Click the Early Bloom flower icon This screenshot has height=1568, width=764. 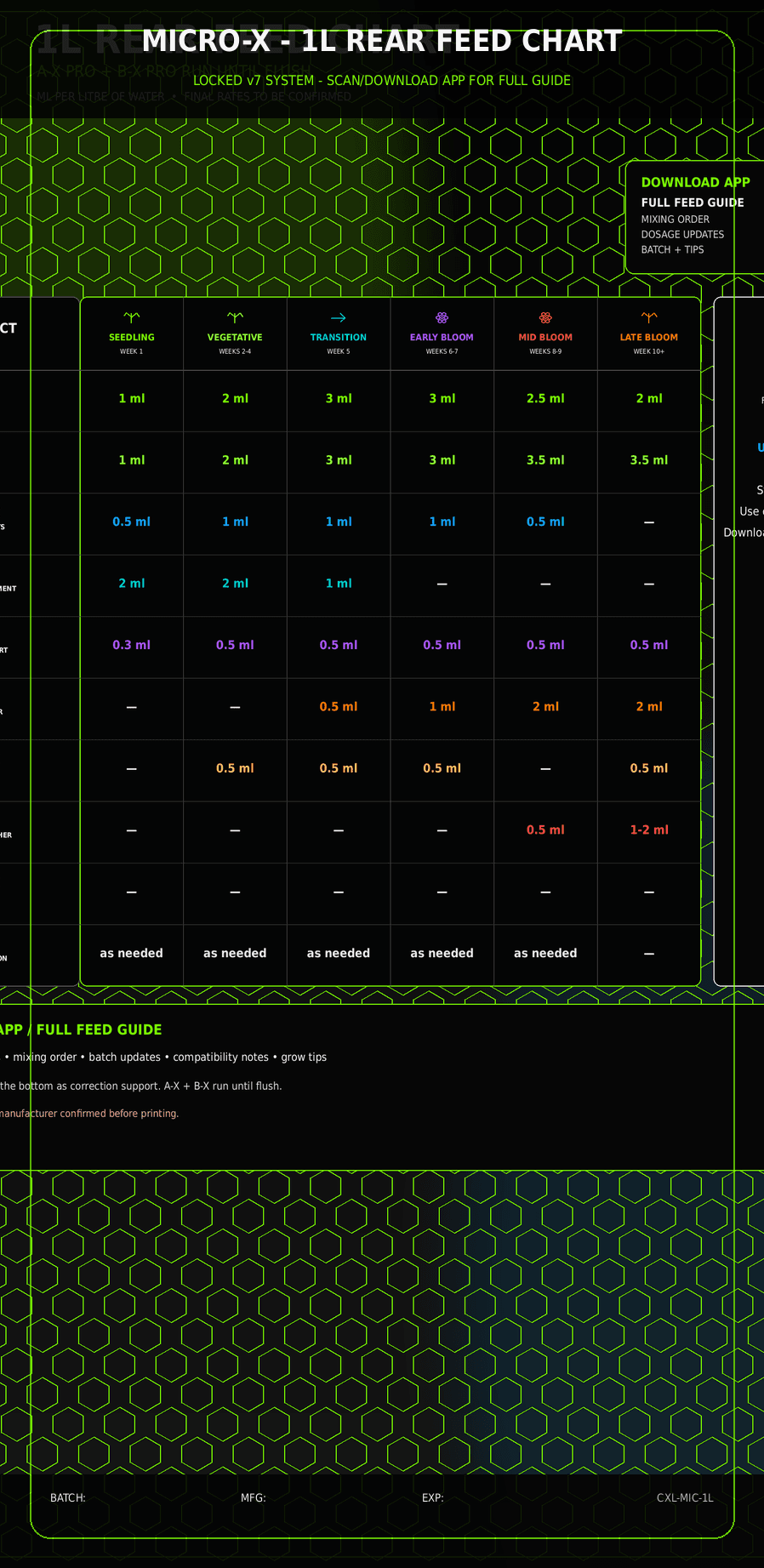coord(442,317)
